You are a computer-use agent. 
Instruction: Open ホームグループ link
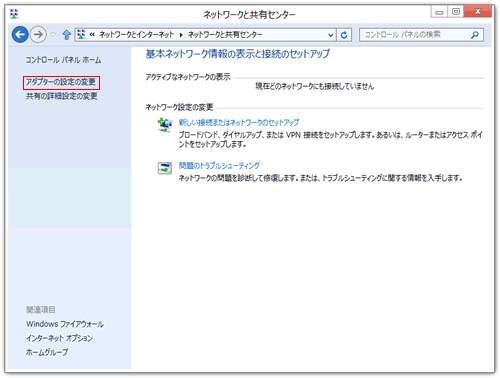(47, 352)
